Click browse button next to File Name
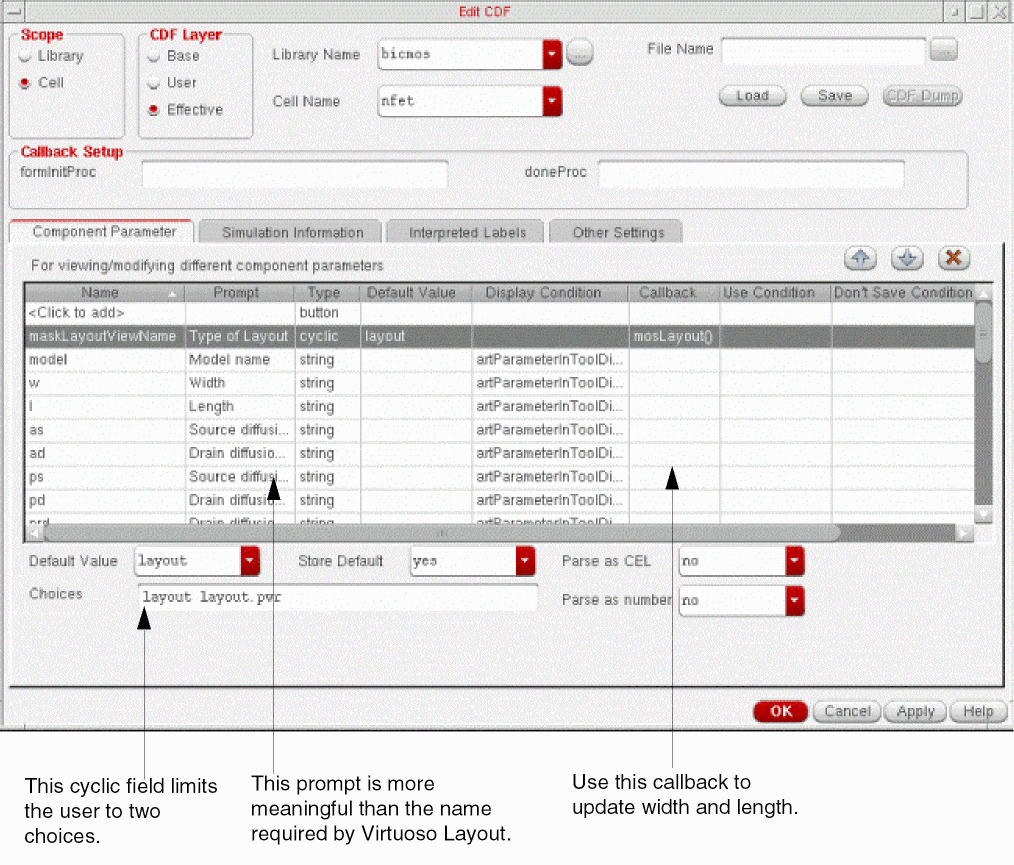This screenshot has height=865, width=1014. click(943, 50)
